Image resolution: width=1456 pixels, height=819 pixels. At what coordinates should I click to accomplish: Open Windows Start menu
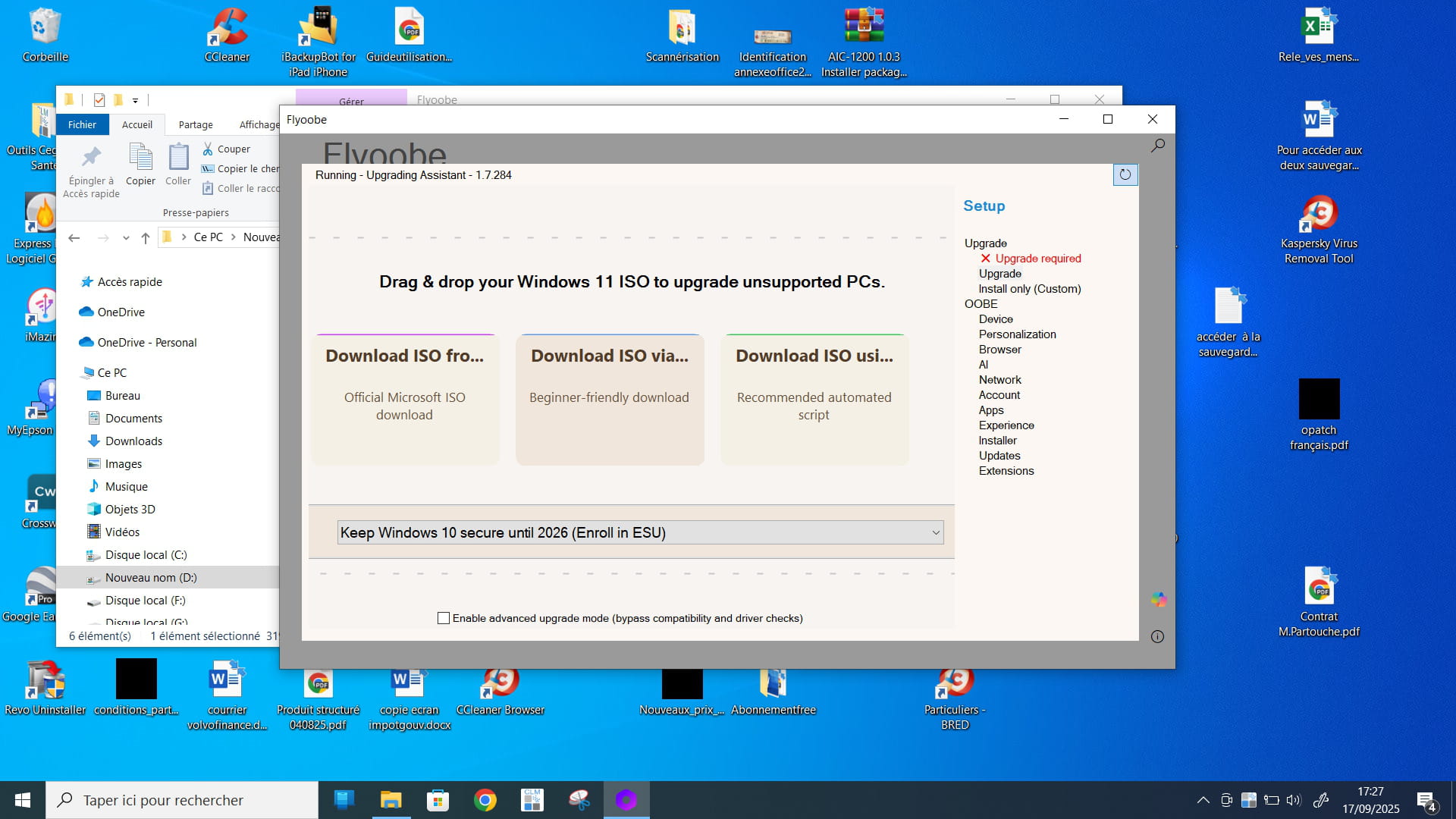pos(23,800)
